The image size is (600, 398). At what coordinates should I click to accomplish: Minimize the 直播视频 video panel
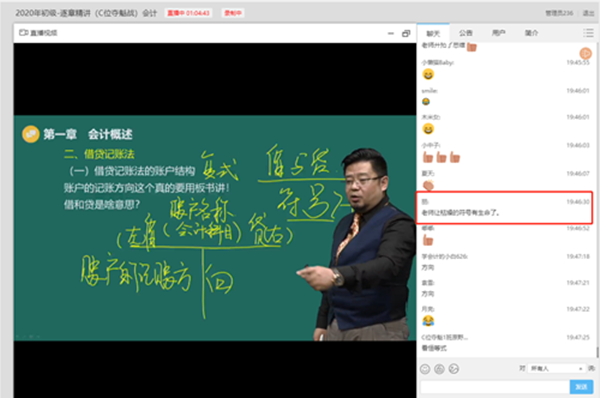click(x=391, y=33)
